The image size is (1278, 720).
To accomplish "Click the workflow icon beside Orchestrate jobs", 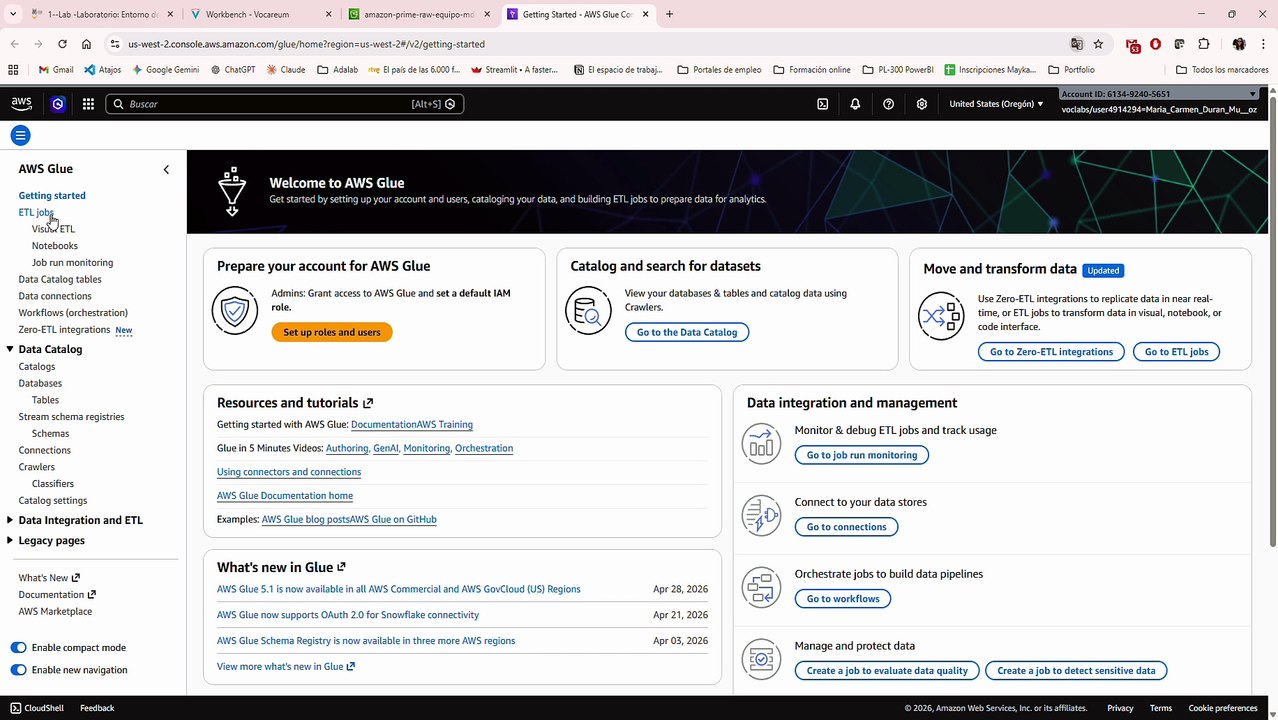I will (761, 587).
